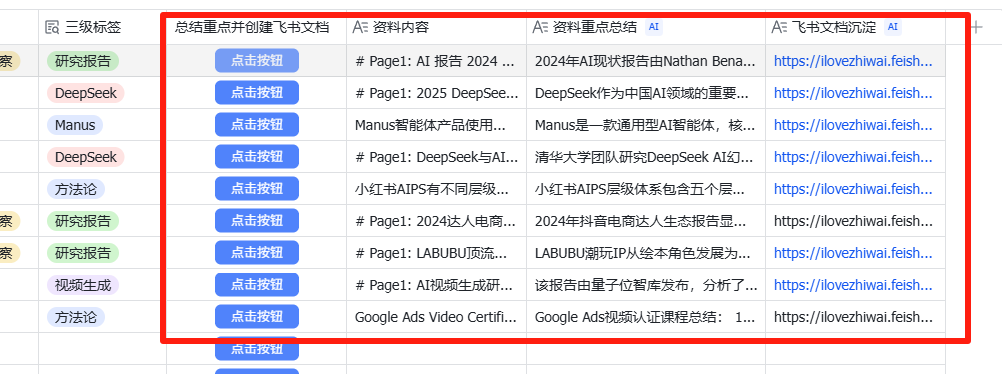Select 研究报告 tag in the LABUBU row
The height and width of the screenshot is (374, 1002).
coord(83,253)
